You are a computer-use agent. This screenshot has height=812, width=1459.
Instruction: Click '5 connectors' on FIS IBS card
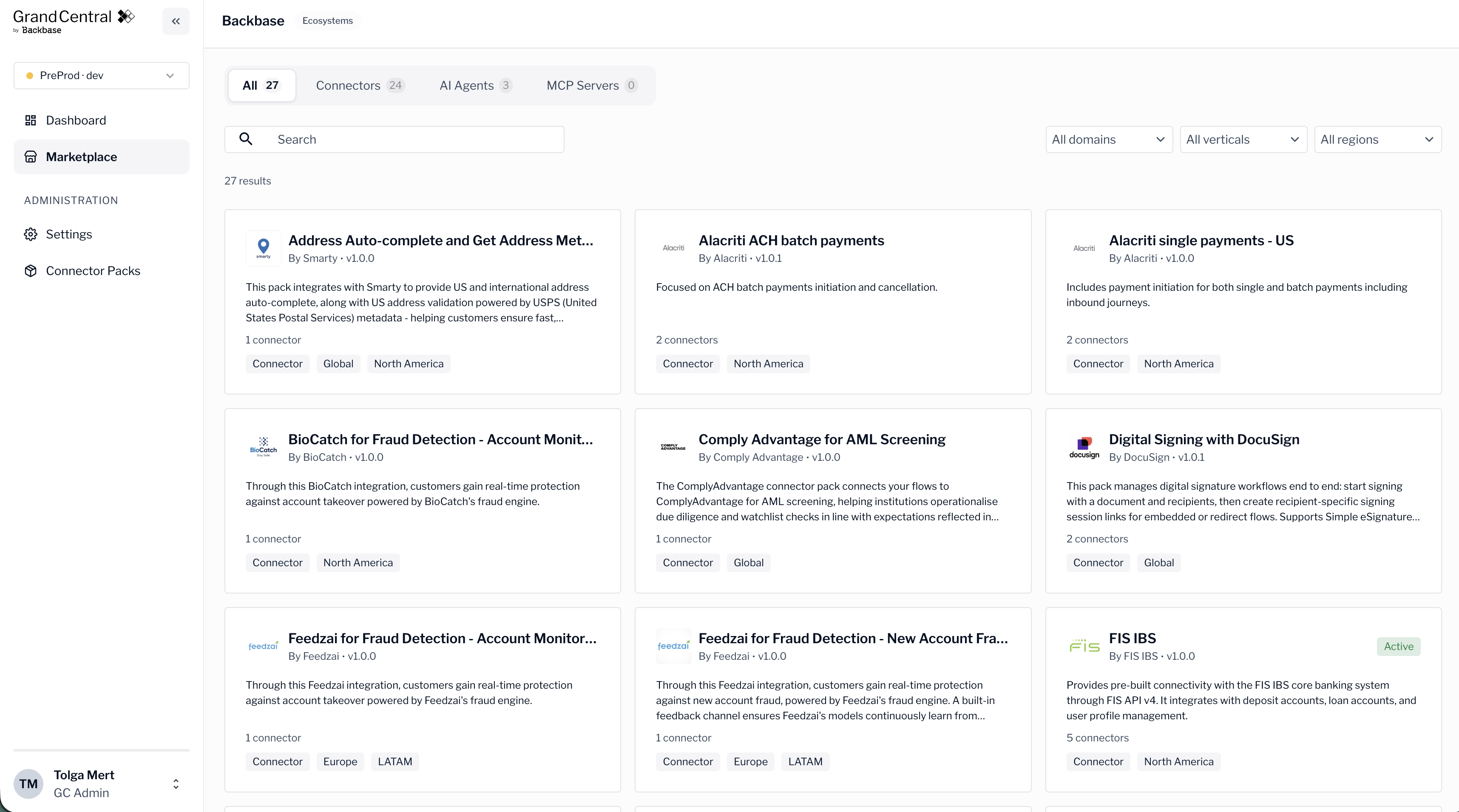click(1097, 737)
